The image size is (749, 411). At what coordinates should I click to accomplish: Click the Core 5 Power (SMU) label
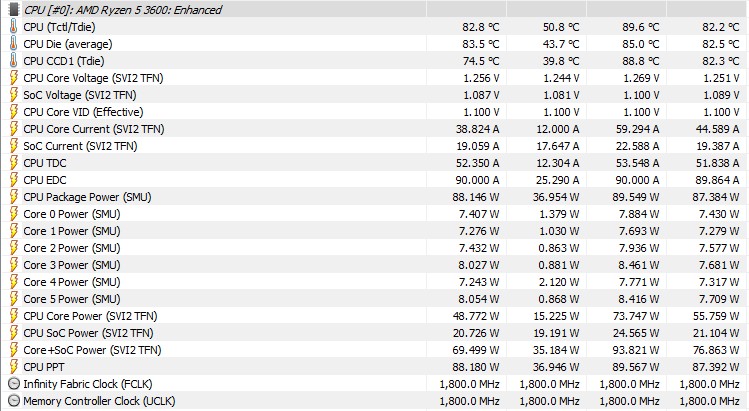[x=72, y=299]
